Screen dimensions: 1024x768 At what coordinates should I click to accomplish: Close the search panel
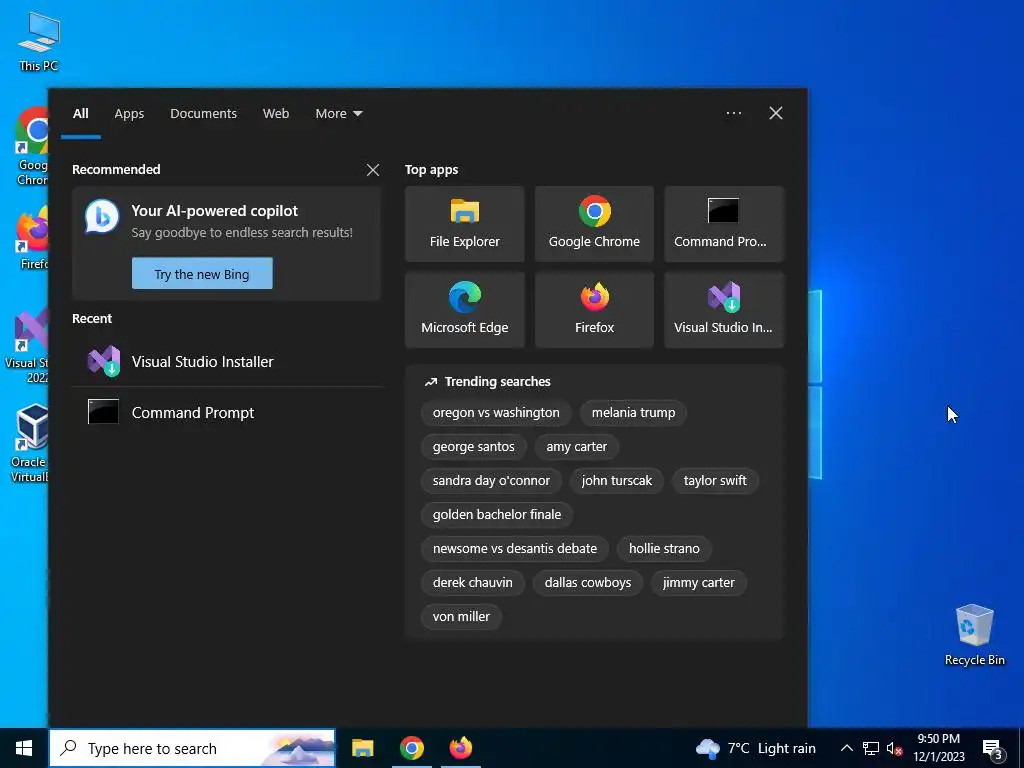point(776,113)
